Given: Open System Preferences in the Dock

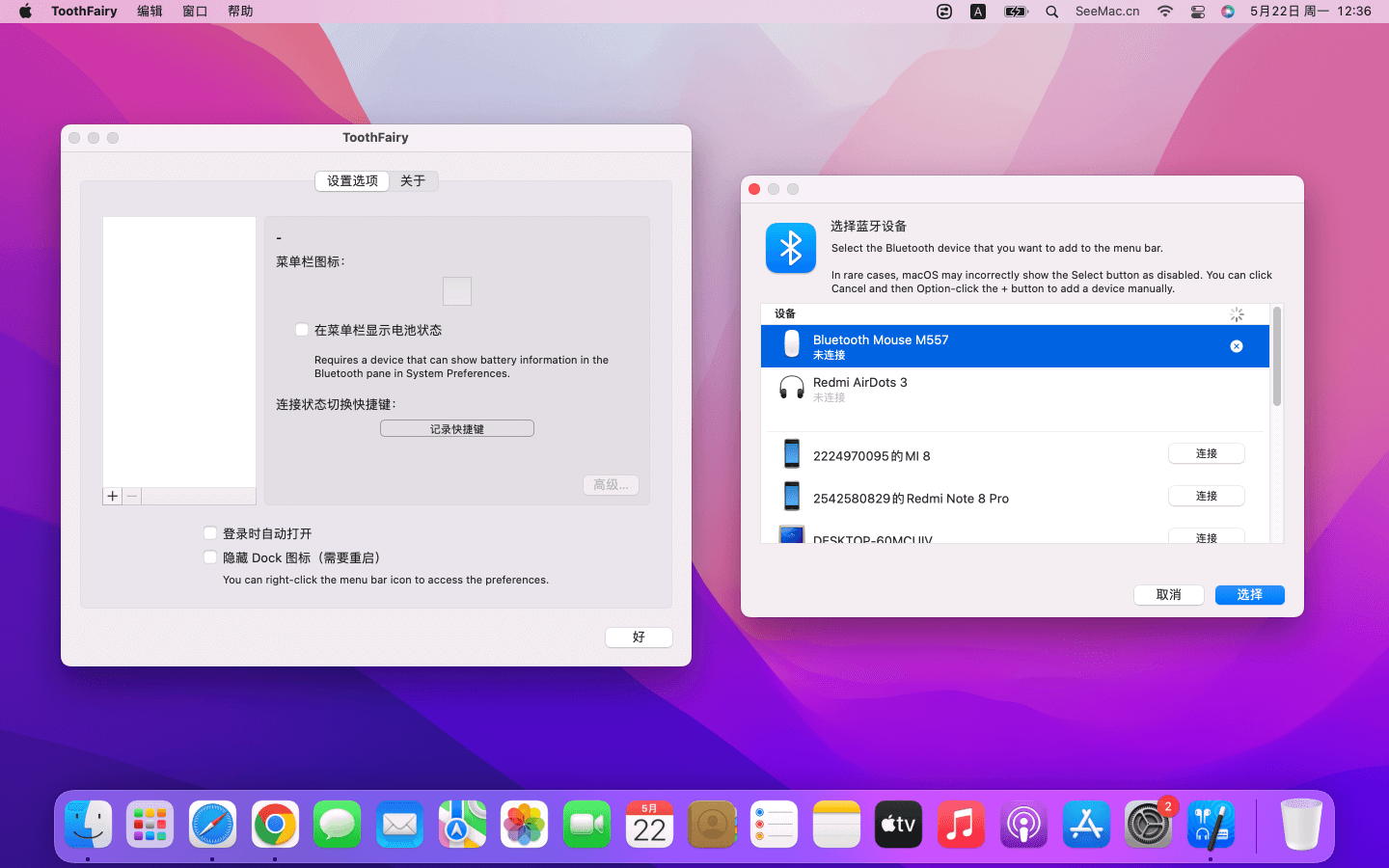Looking at the screenshot, I should coord(1148,824).
